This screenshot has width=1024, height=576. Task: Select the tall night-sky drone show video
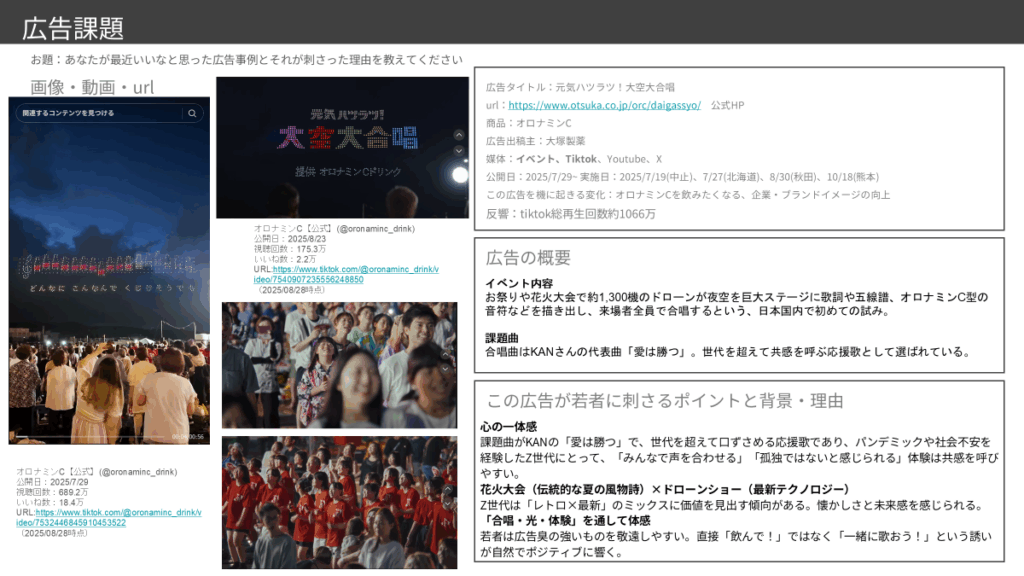tap(109, 270)
